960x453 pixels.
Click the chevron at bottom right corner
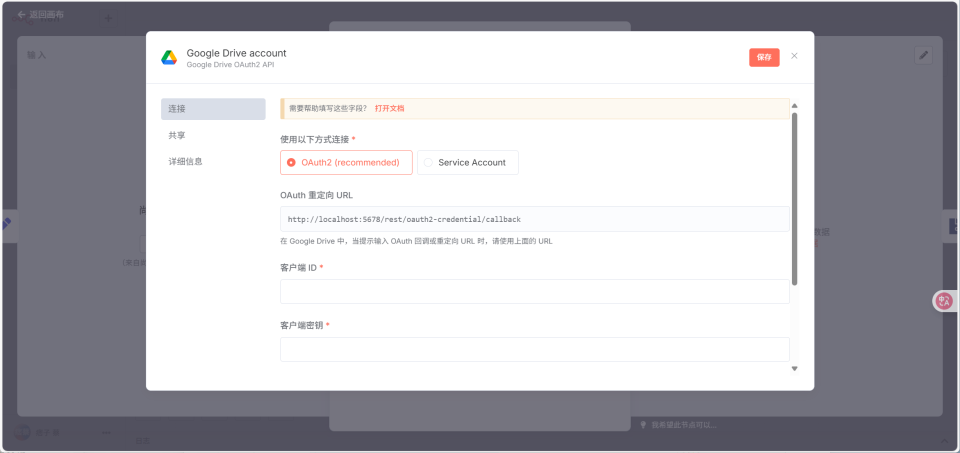pos(943,441)
